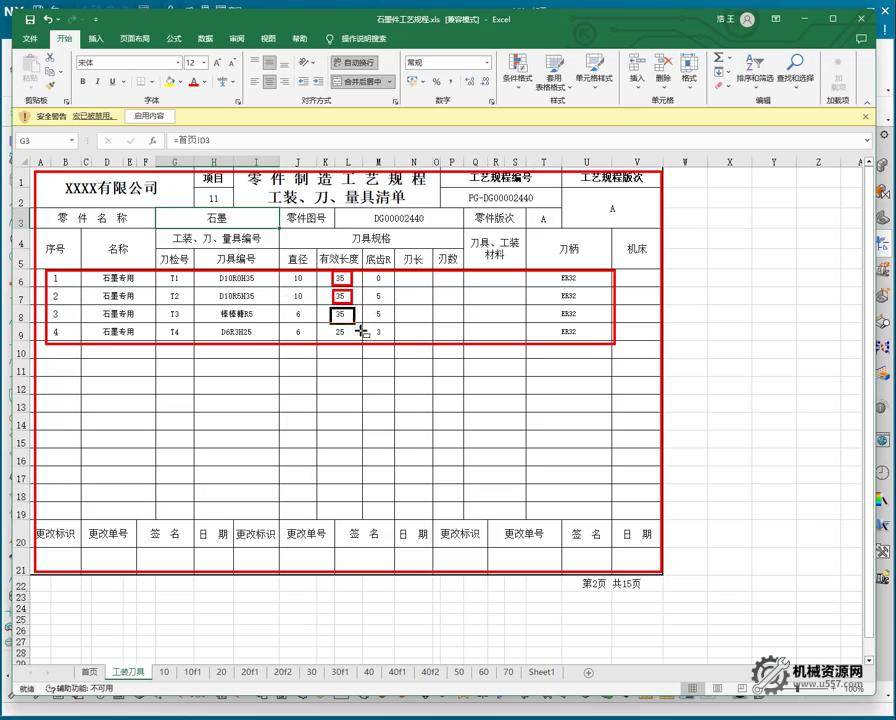This screenshot has height=720, width=896.
Task: Click the Save icon in title bar
Action: (29, 19)
